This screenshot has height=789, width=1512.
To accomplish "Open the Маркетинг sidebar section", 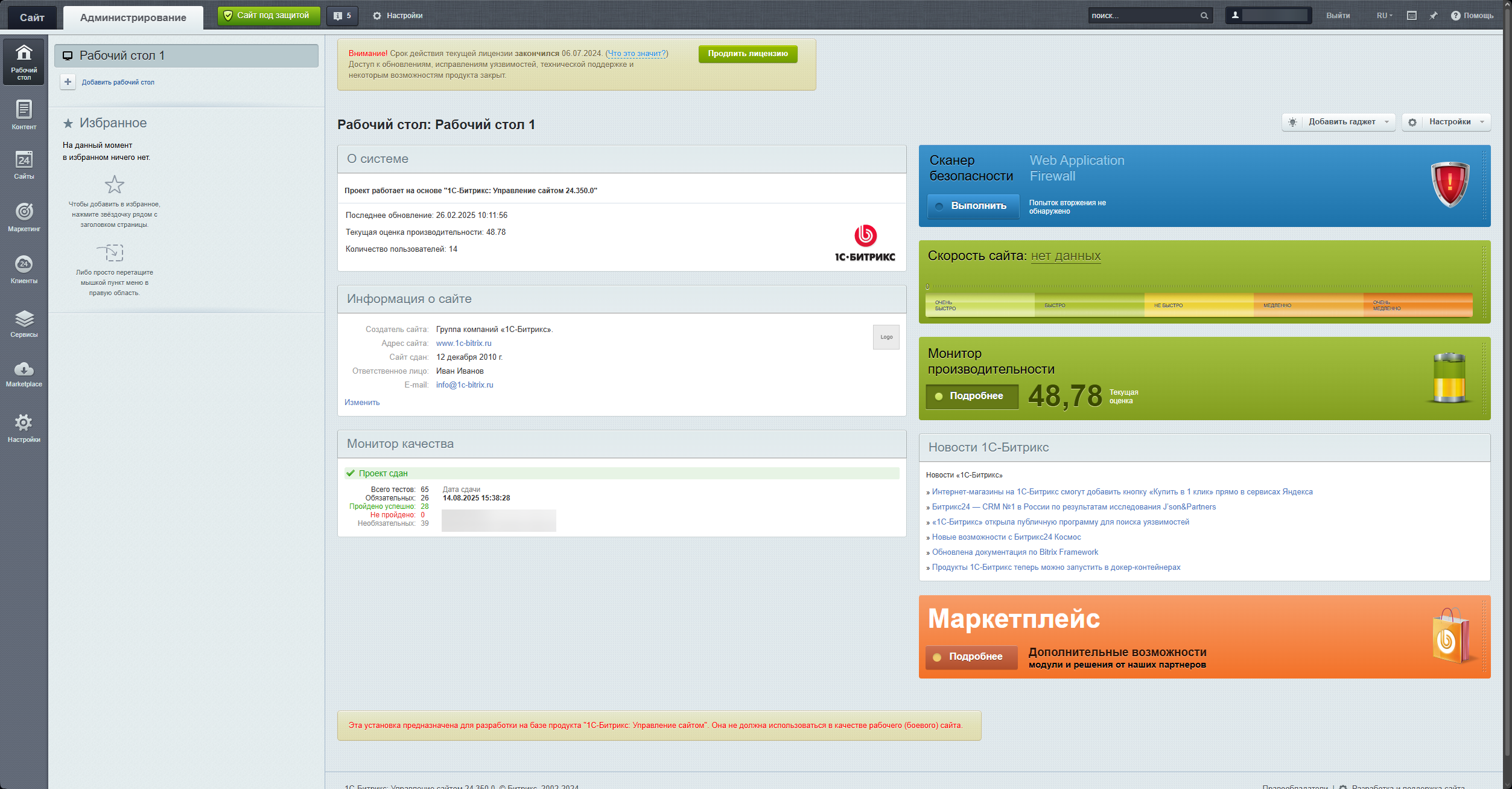I will pyautogui.click(x=24, y=216).
